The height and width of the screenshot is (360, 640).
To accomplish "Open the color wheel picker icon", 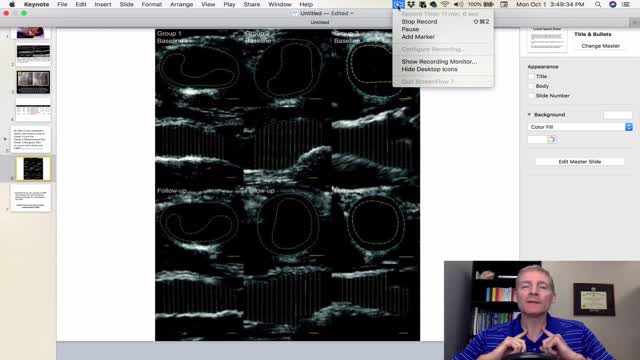I will [x=551, y=139].
